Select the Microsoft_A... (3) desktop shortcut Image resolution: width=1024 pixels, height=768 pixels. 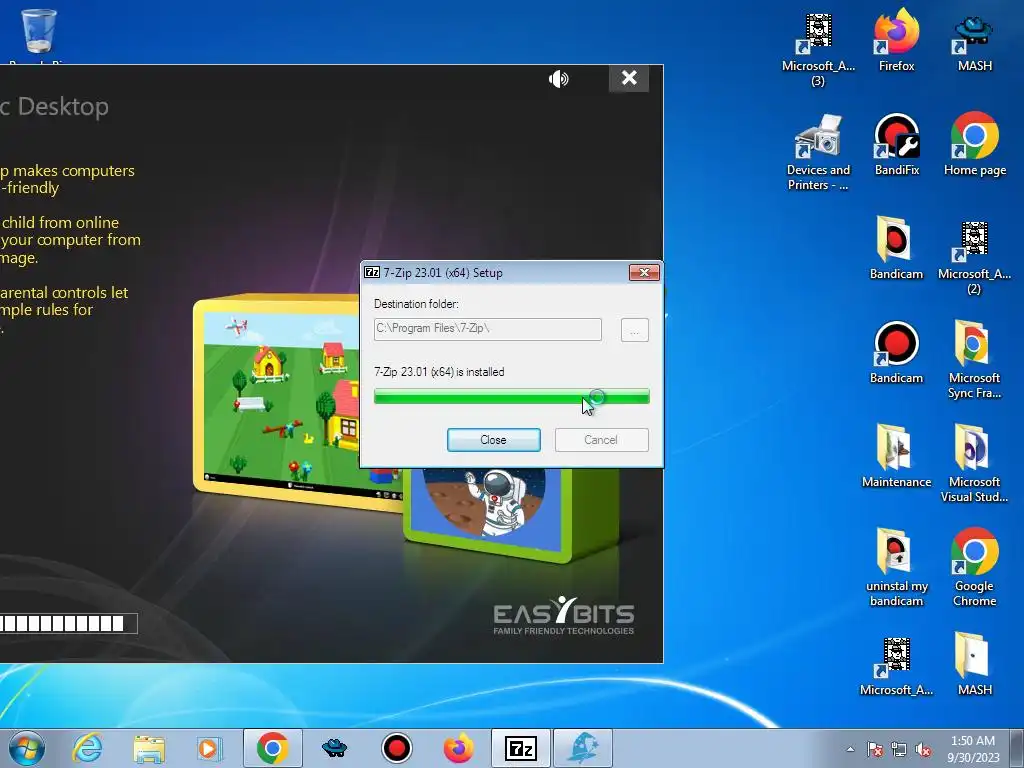818,51
